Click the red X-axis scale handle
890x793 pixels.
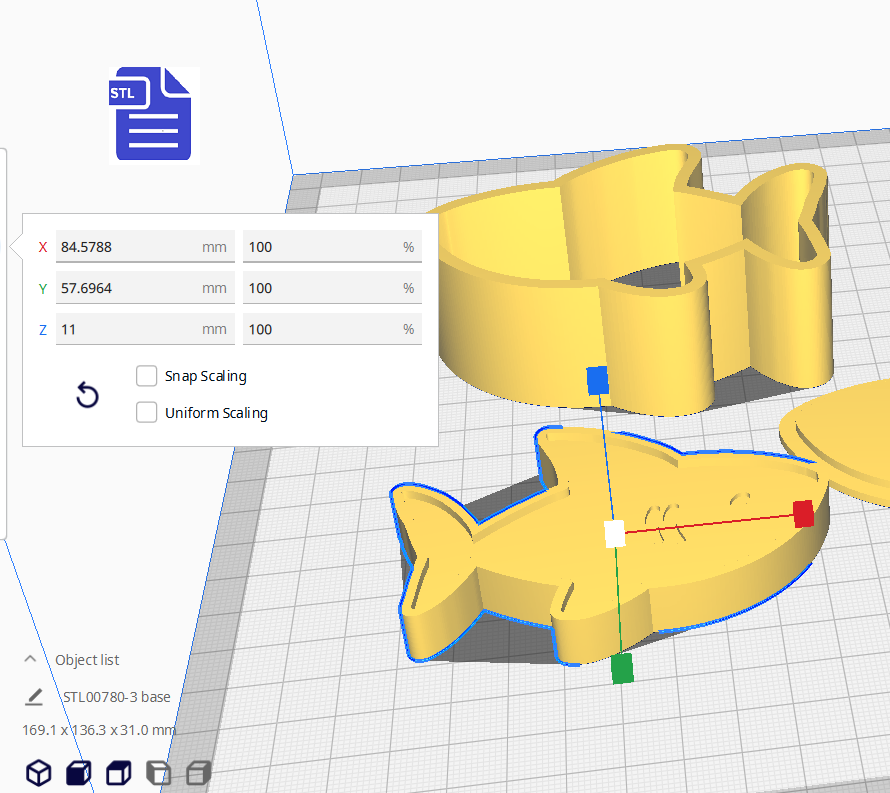coord(803,514)
